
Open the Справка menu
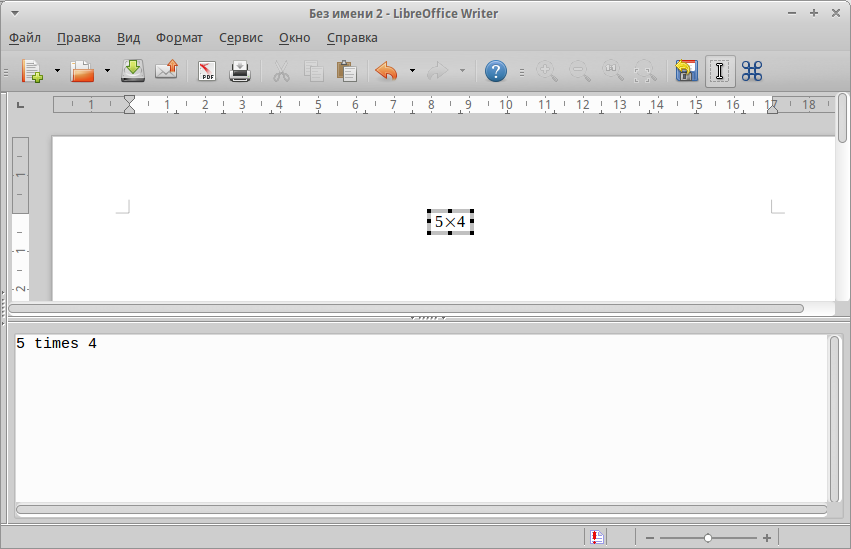tap(352, 38)
